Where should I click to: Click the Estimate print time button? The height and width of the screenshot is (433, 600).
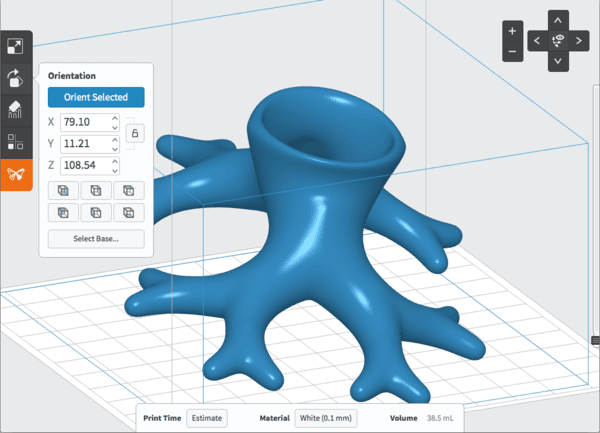[207, 417]
